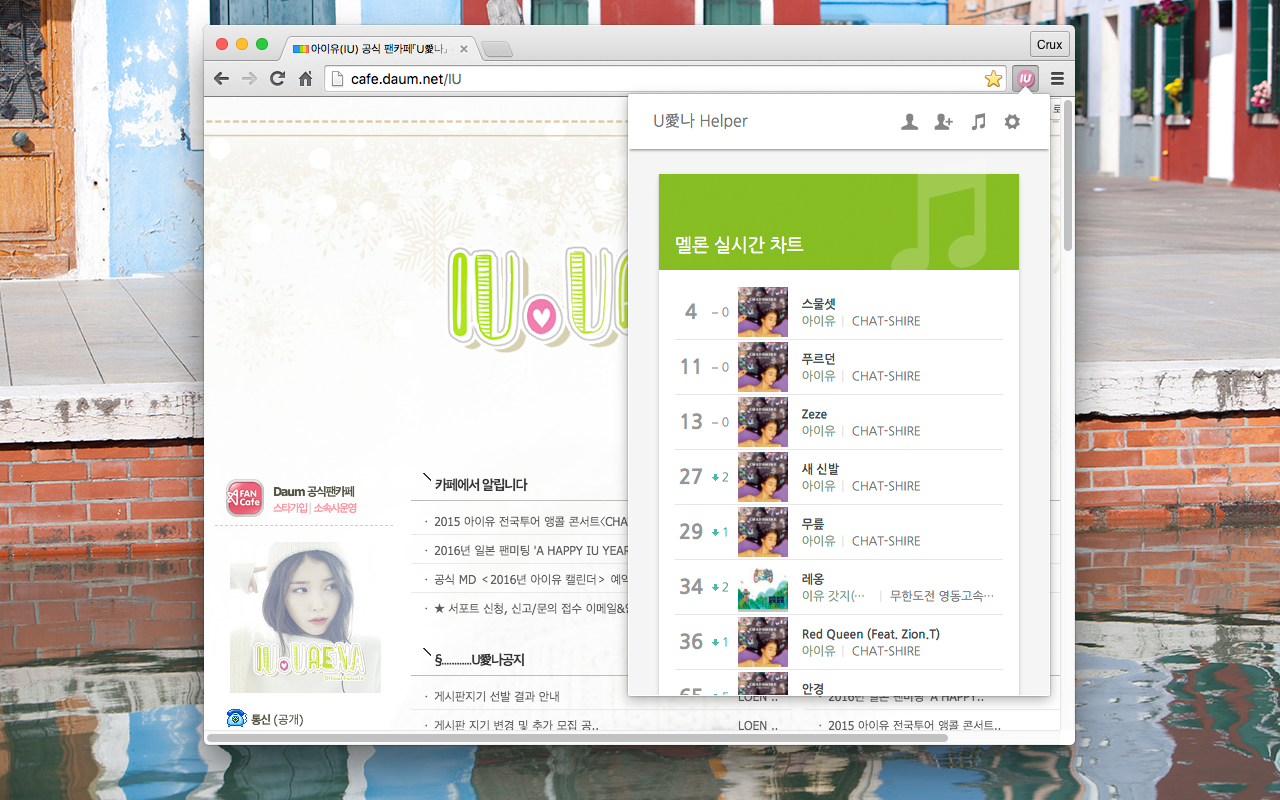The width and height of the screenshot is (1280, 800).
Task: Click the IU extension icon in Chrome toolbar
Action: (x=1025, y=78)
